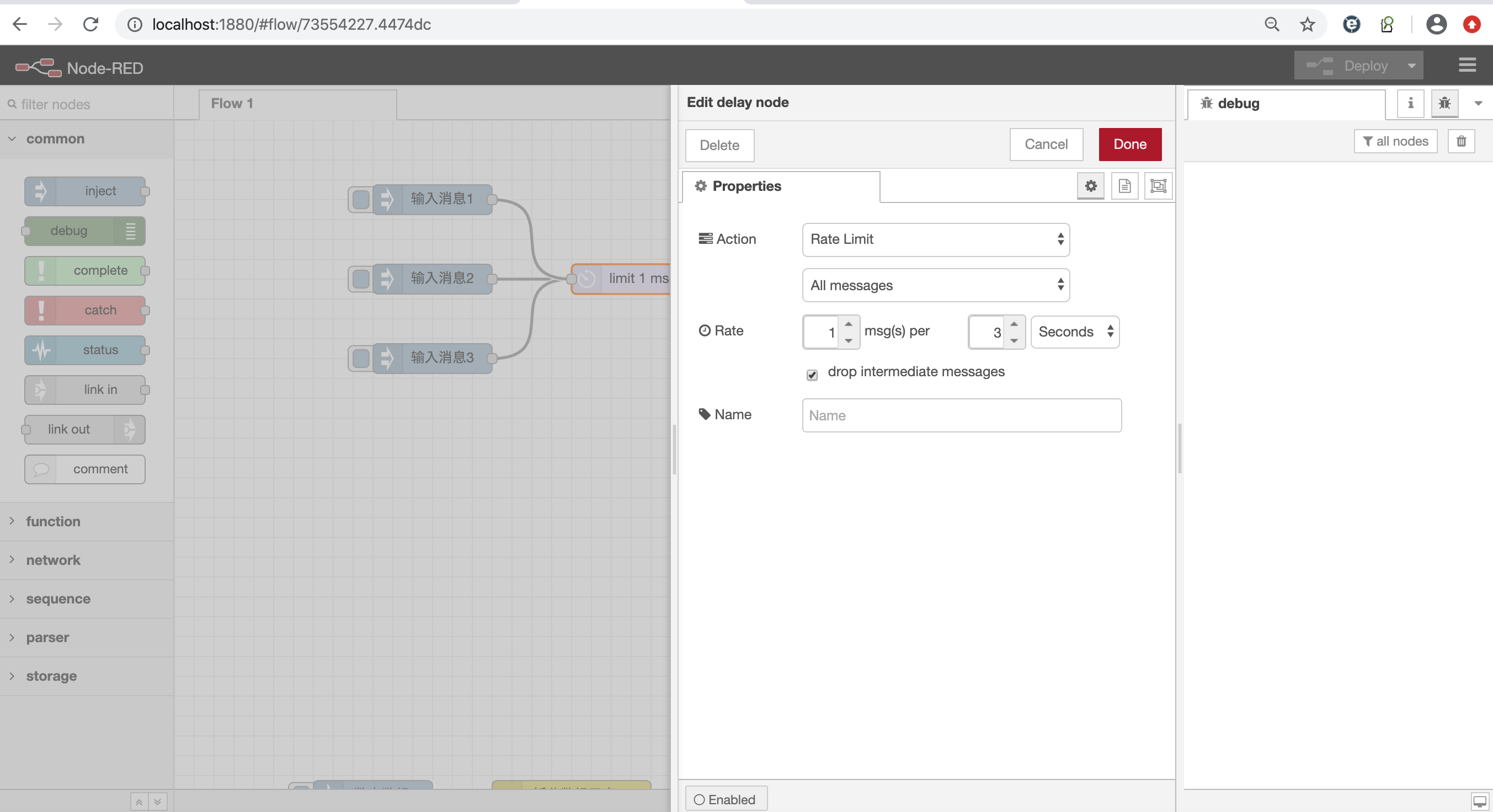
Task: Open the node description document icon
Action: (x=1124, y=186)
